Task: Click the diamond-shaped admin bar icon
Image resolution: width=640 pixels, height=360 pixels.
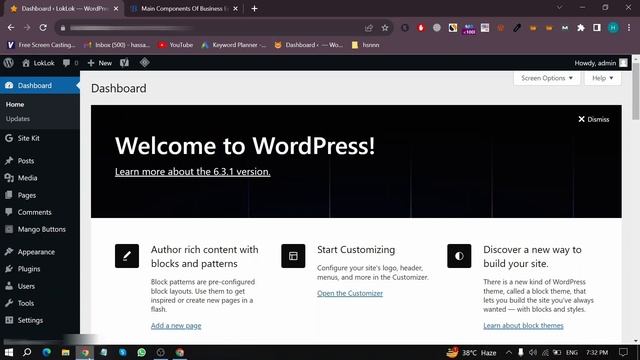Action: point(144,62)
